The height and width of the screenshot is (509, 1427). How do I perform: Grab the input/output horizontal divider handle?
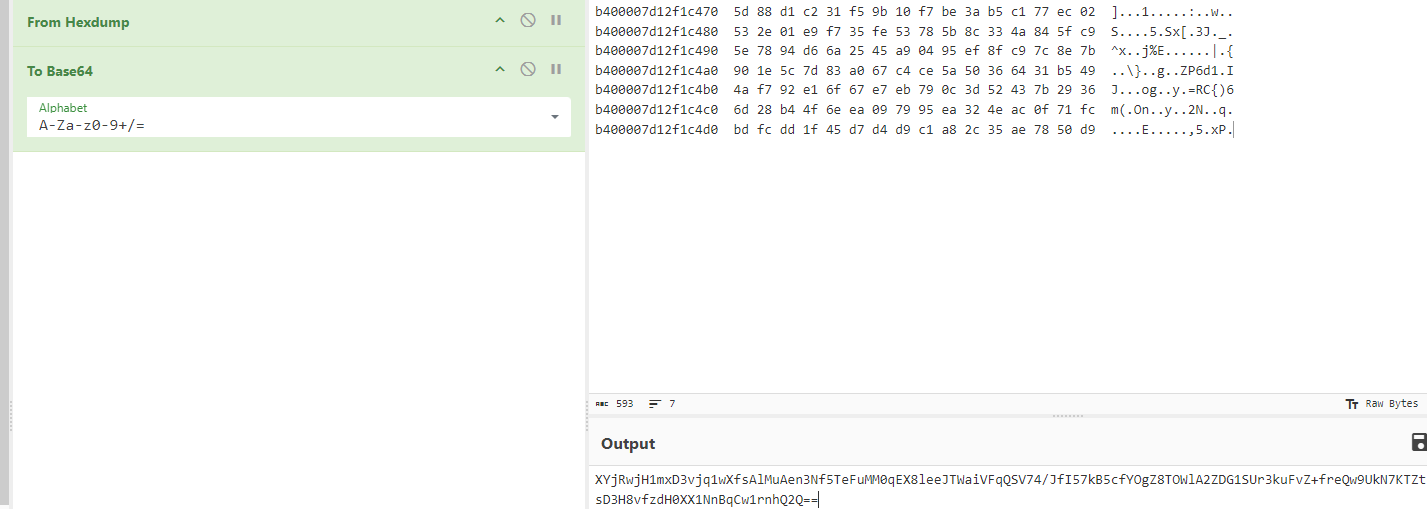(x=1068, y=415)
